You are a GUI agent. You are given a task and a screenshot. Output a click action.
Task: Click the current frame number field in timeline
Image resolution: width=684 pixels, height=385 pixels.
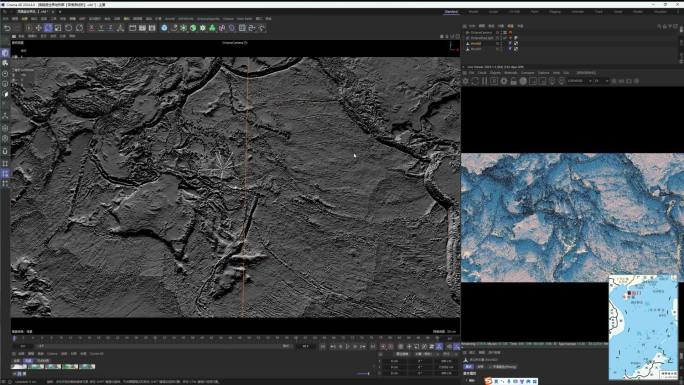(305, 346)
